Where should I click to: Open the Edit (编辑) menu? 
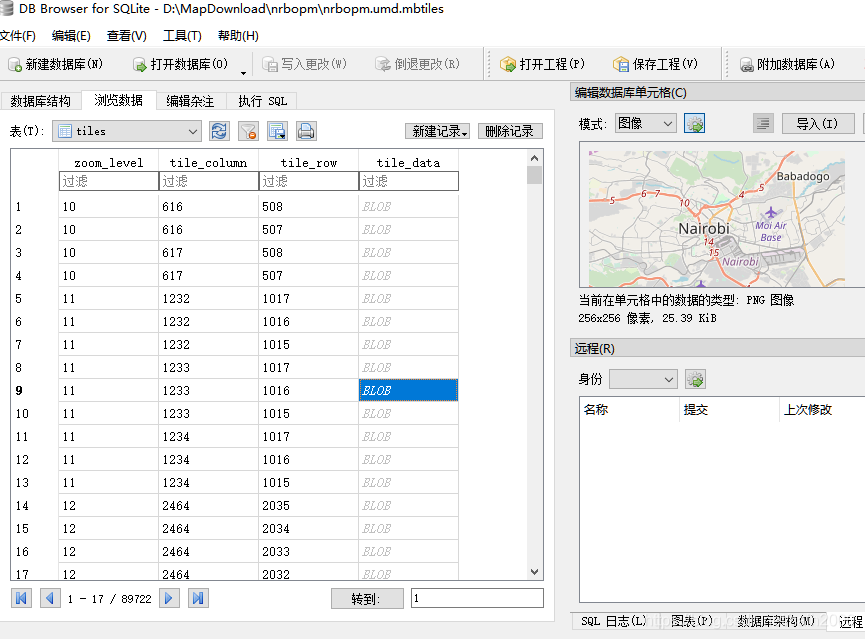click(x=71, y=36)
